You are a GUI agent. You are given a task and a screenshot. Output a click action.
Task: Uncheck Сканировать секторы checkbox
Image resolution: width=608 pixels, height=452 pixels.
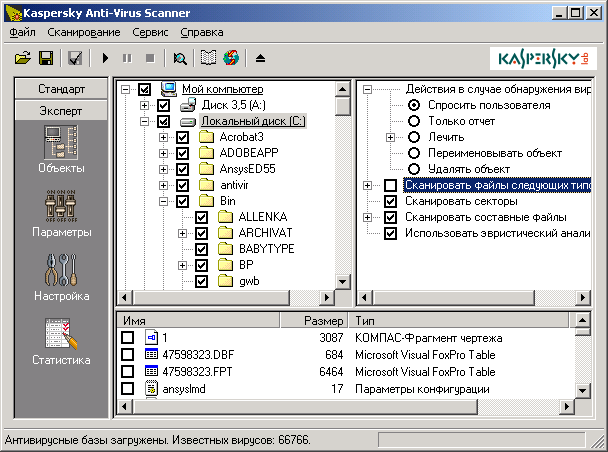[x=390, y=201]
